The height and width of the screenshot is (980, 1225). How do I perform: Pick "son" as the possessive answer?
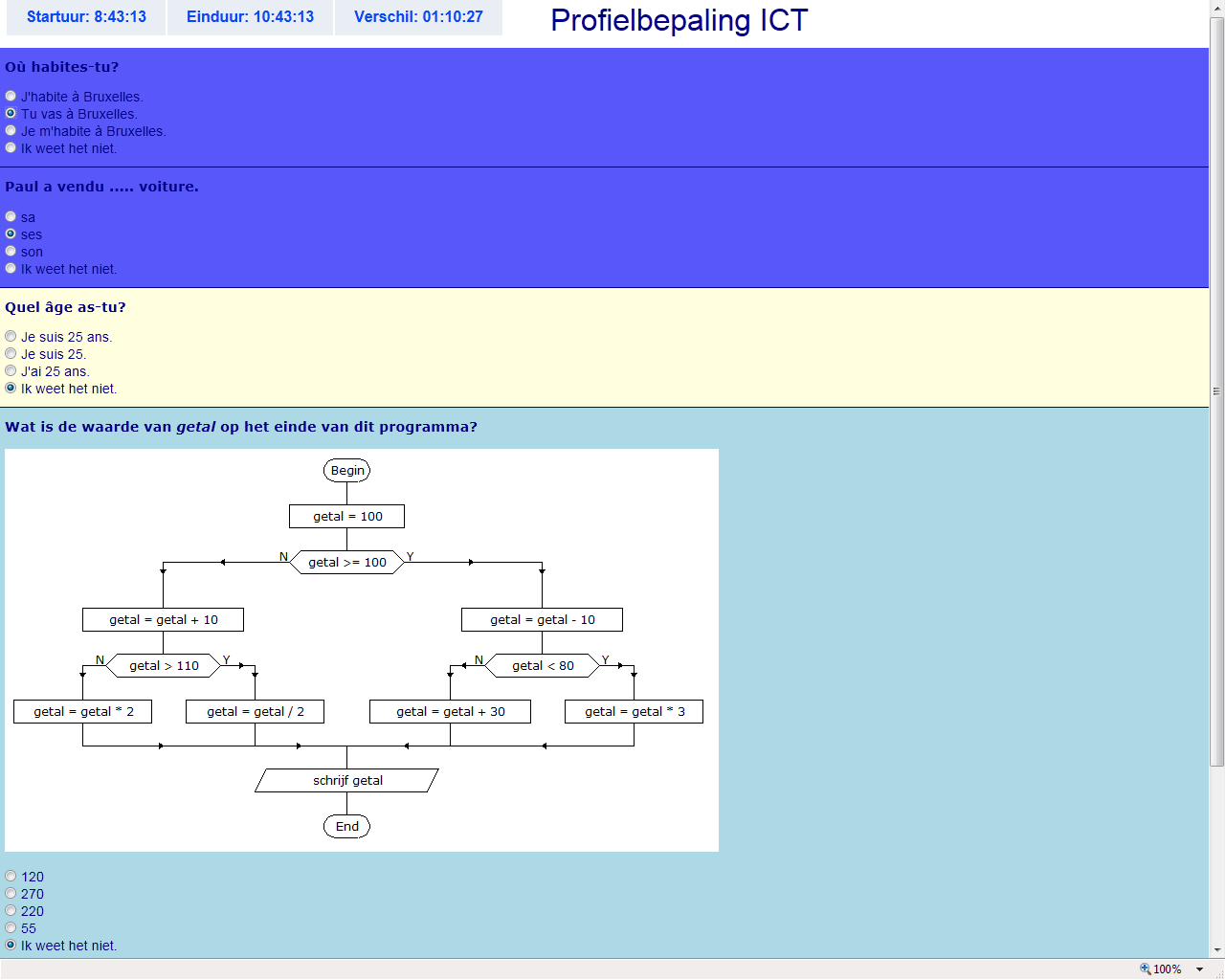(x=11, y=252)
